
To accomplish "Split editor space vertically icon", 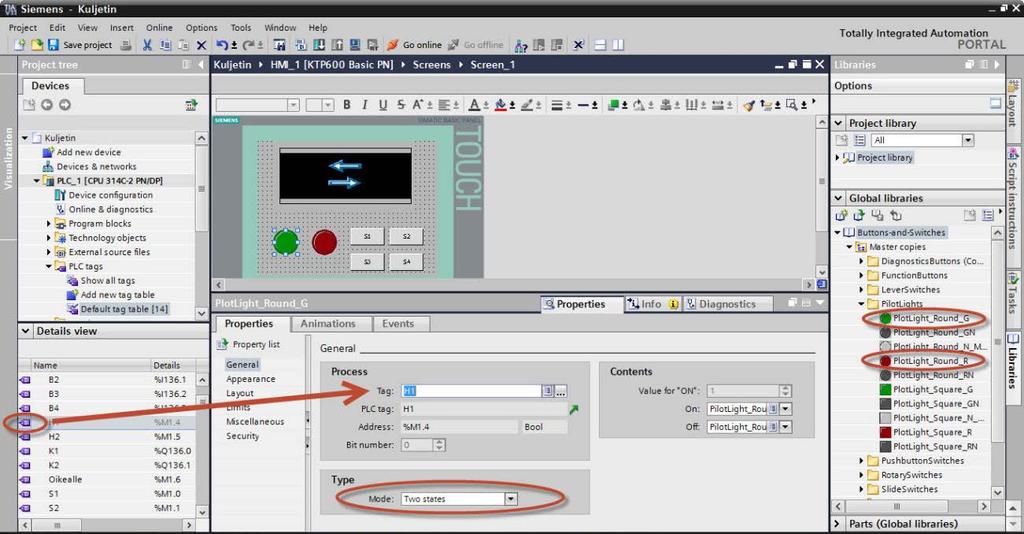I will tap(618, 45).
